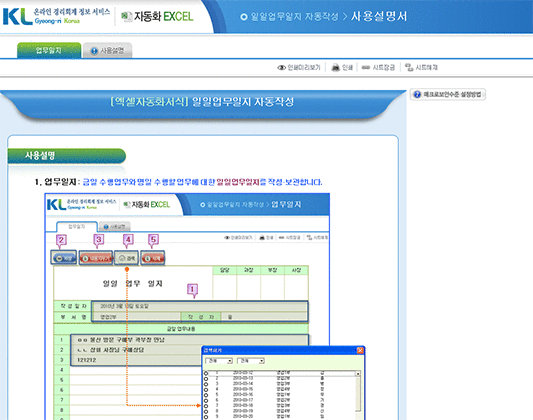The height and width of the screenshot is (420, 533).
Task: Click red 새로작성 button in guide image
Action: tap(96, 258)
